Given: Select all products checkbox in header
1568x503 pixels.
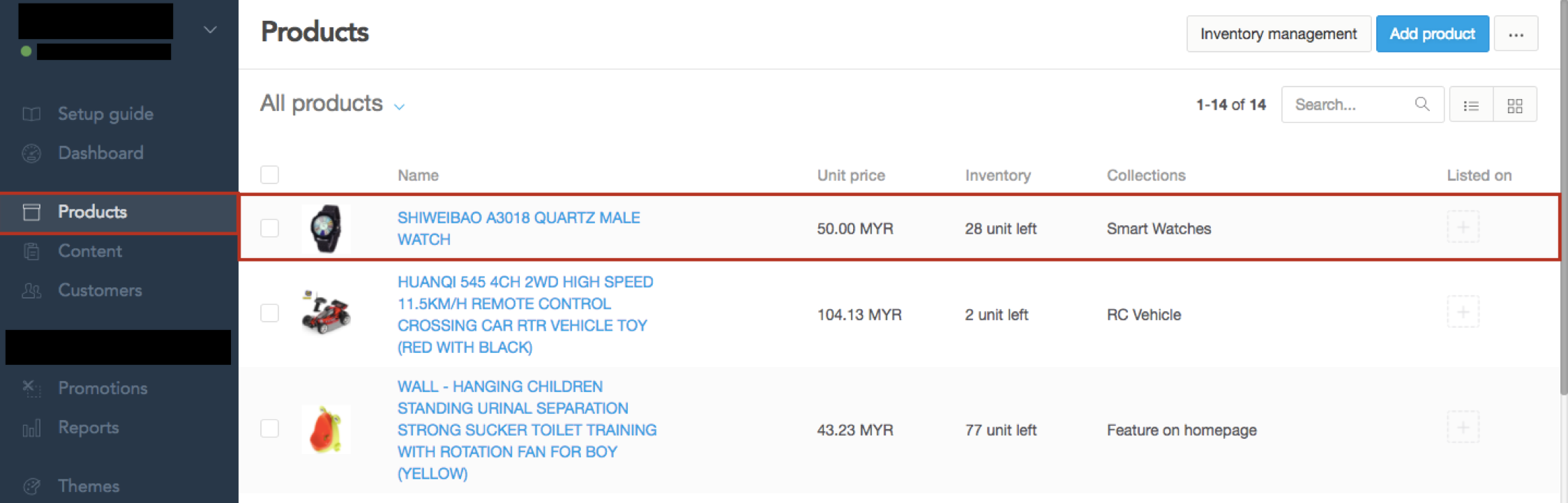Looking at the screenshot, I should pyautogui.click(x=269, y=174).
